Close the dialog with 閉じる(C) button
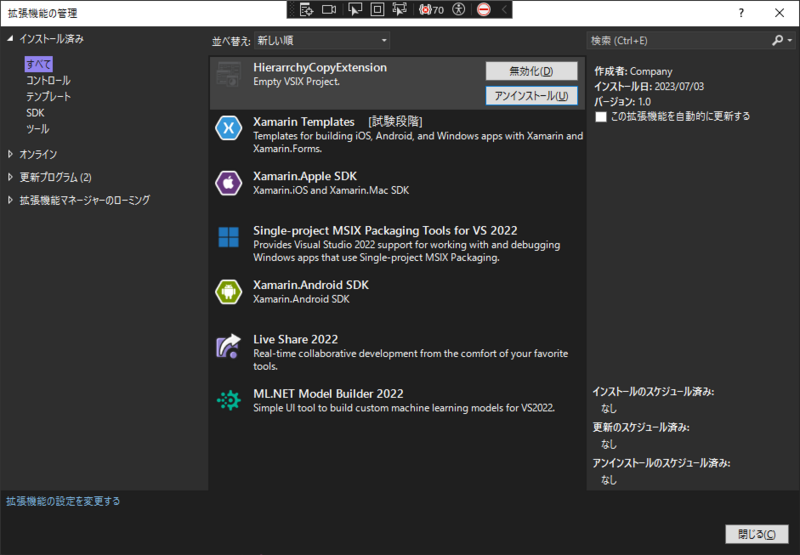This screenshot has width=800, height=555. 757,534
